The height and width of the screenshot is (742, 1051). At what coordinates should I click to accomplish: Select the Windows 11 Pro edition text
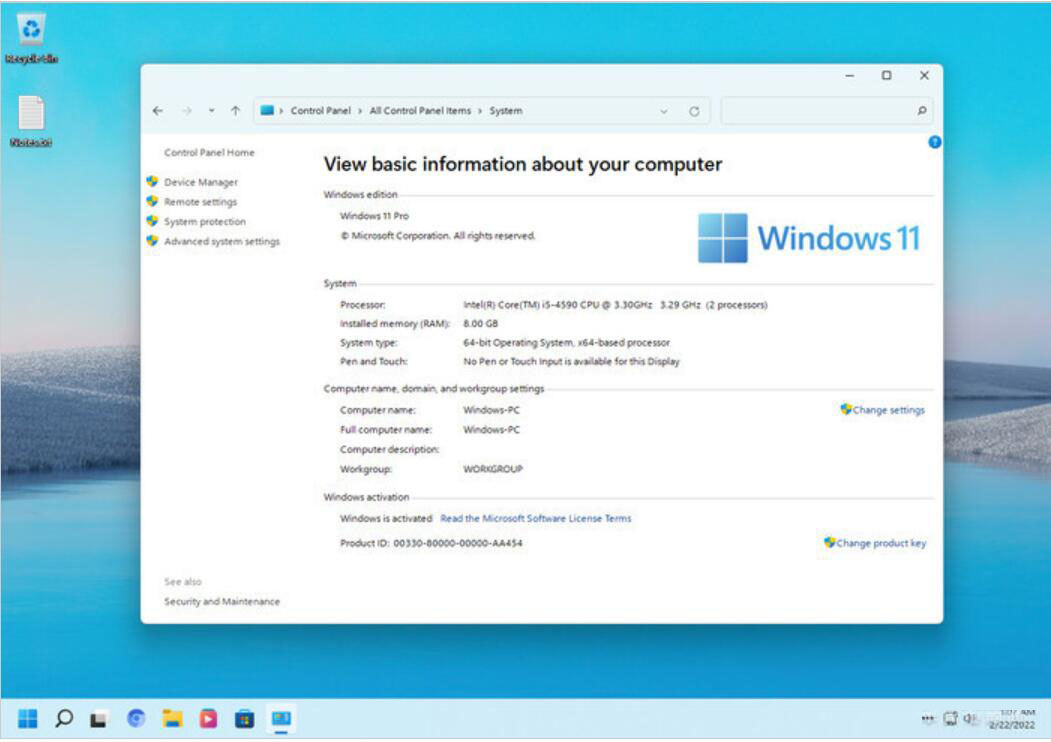pyautogui.click(x=374, y=216)
